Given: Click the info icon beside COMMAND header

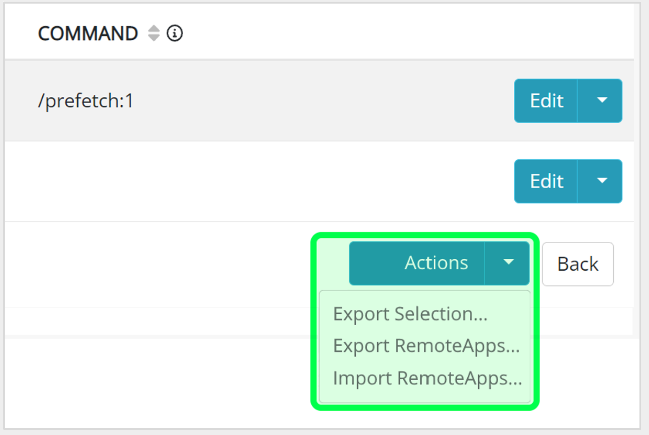Looking at the screenshot, I should tap(175, 34).
